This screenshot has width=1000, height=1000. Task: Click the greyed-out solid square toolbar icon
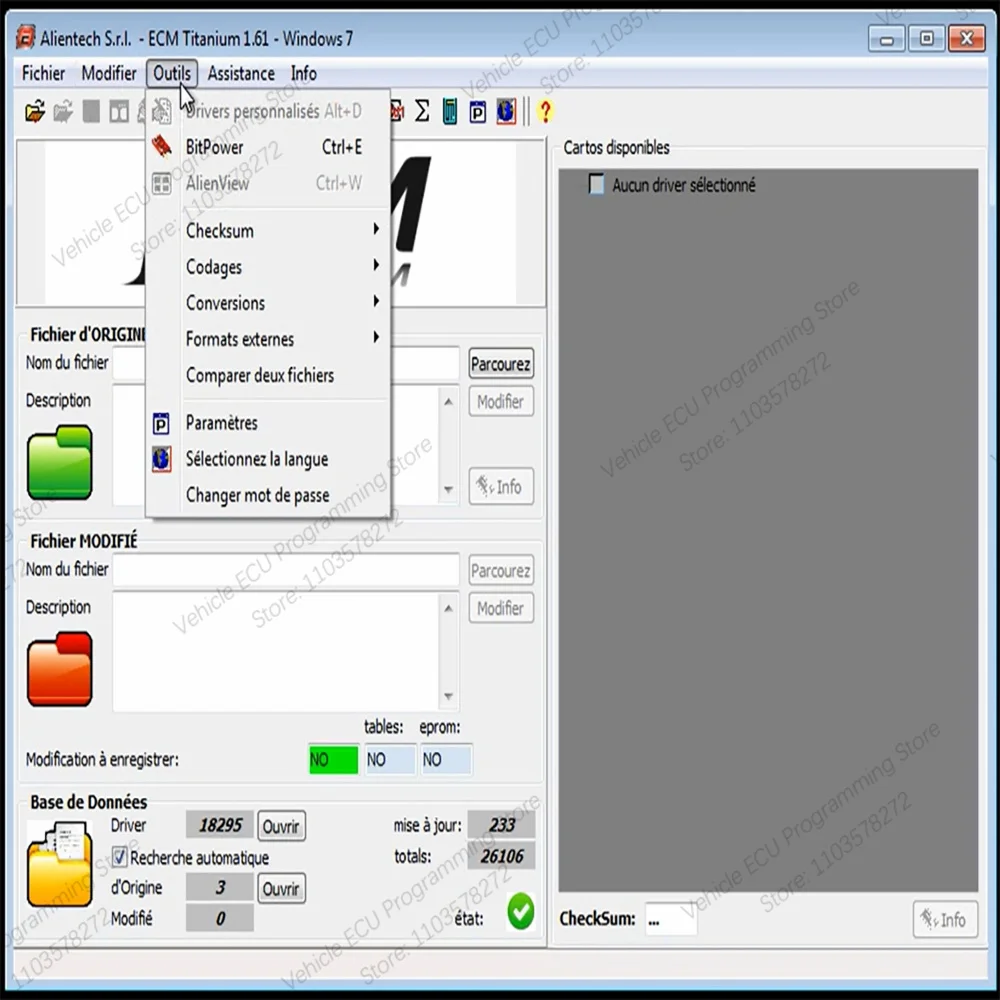(x=91, y=112)
